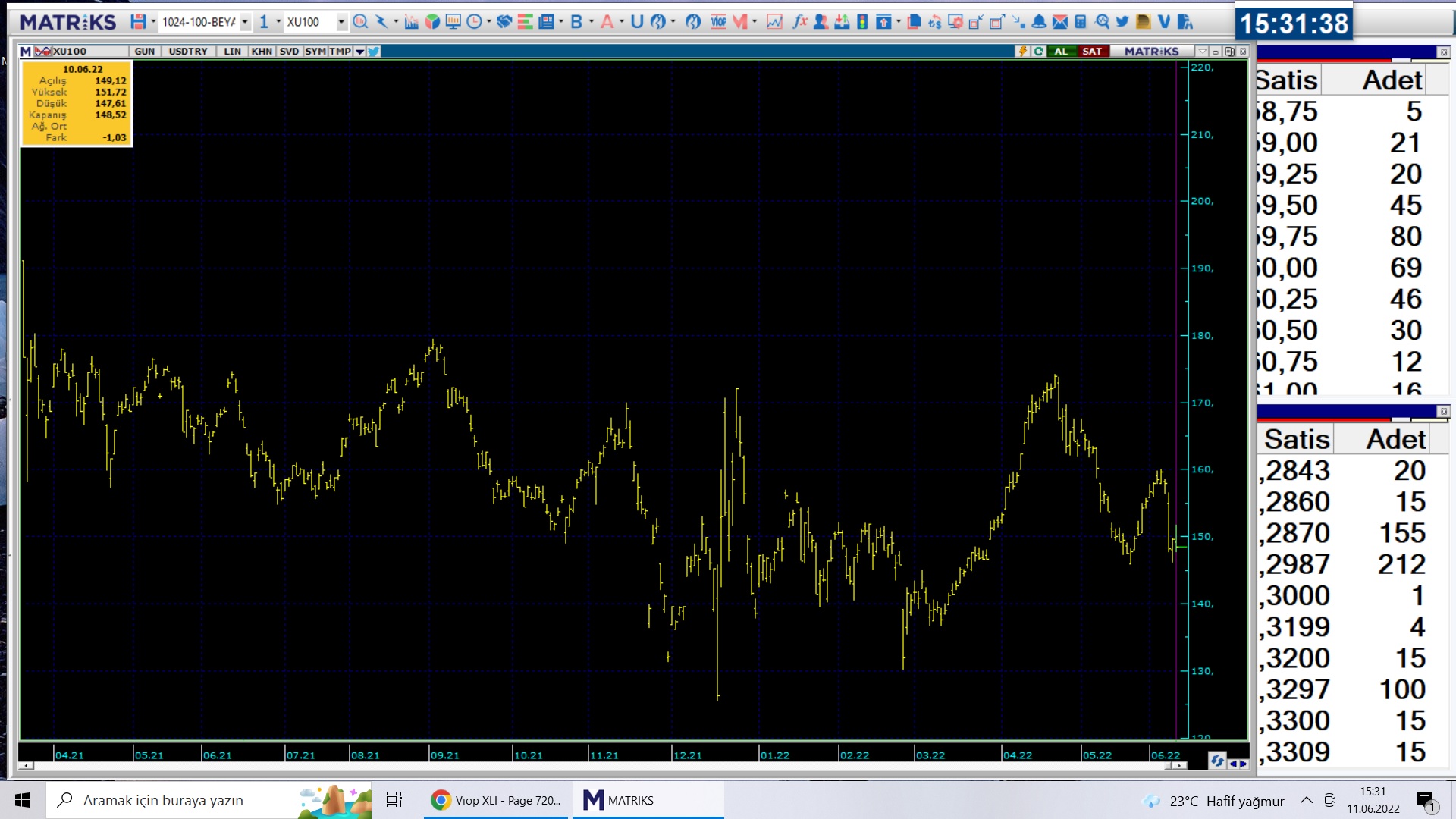Click the save floppy disk icon
This screenshot has width=1456, height=819.
click(x=138, y=22)
